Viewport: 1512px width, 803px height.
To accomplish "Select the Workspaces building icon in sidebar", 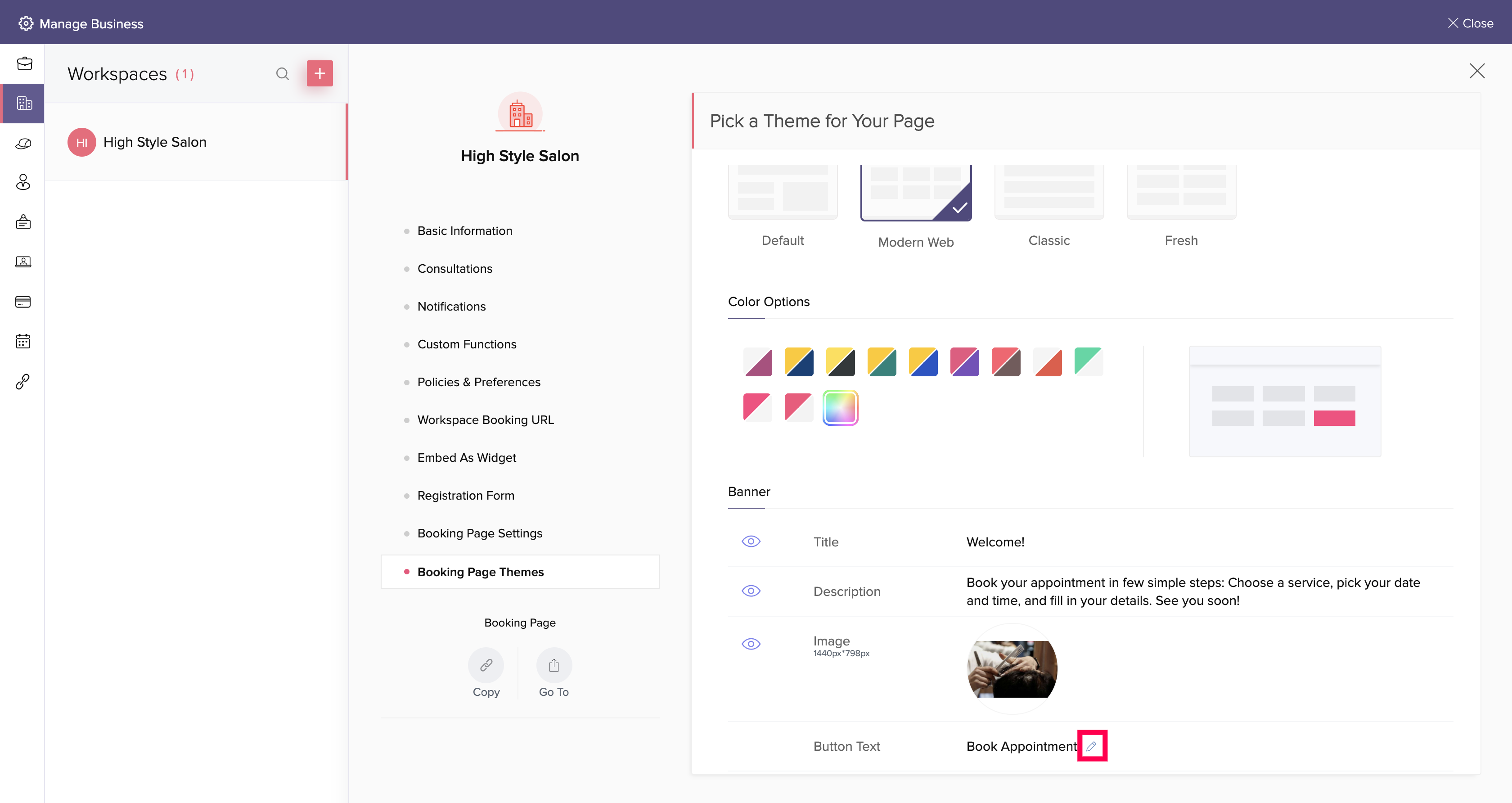I will pyautogui.click(x=23, y=103).
